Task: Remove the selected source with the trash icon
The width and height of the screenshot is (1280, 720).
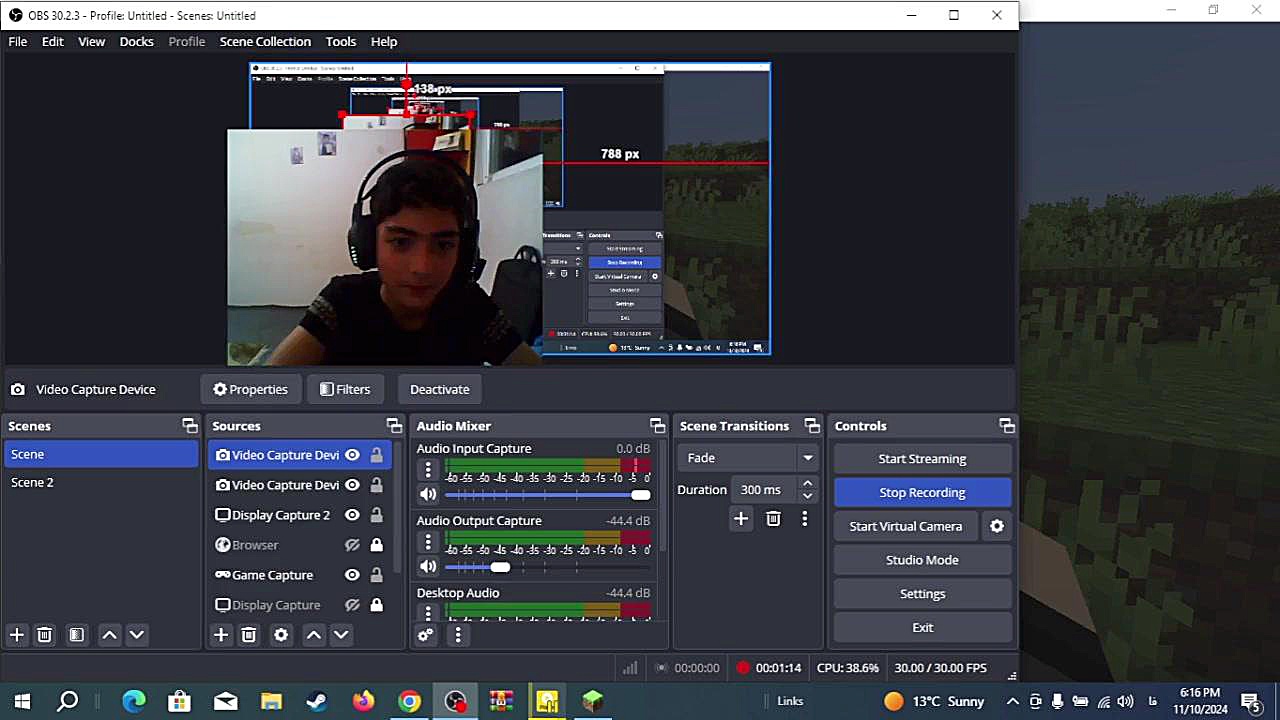Action: 249,635
